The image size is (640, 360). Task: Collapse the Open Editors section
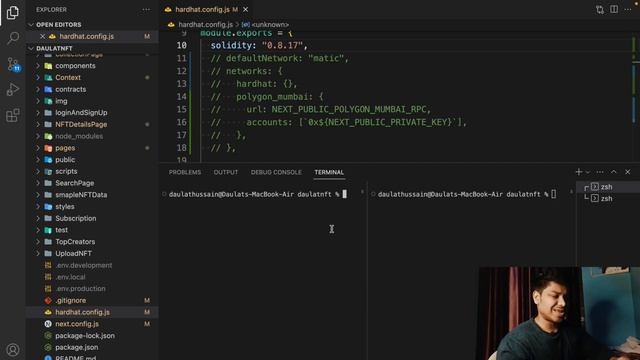coord(31,25)
